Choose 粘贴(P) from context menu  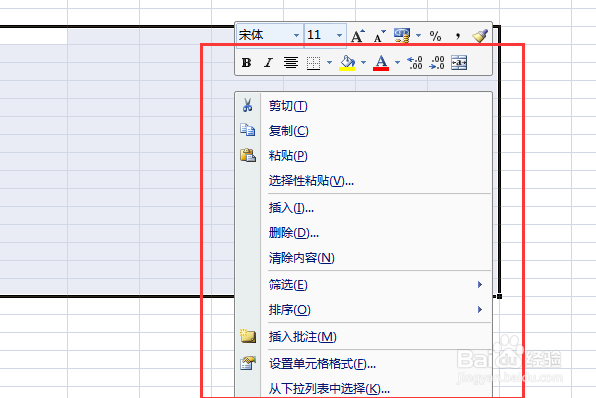(364, 155)
